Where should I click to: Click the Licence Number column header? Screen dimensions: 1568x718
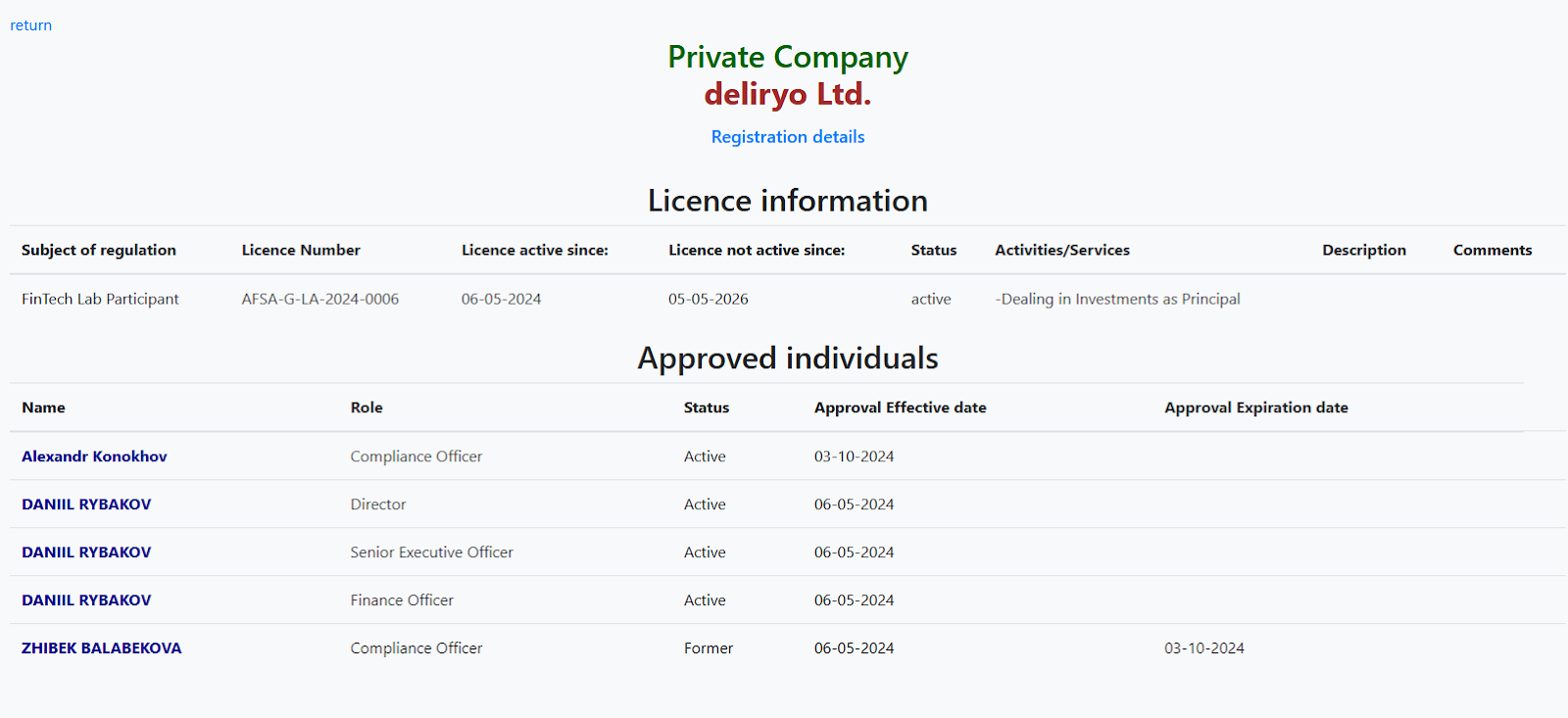[x=301, y=250]
